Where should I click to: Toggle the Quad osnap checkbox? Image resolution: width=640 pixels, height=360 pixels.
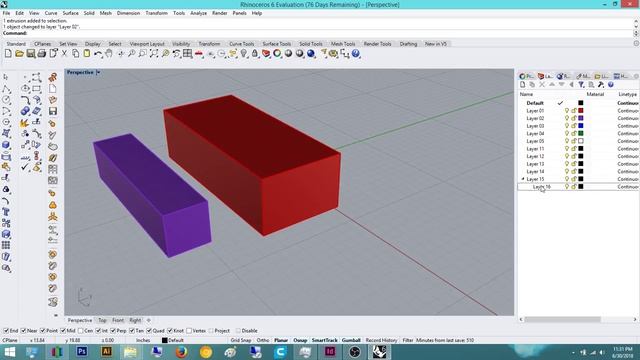click(x=149, y=331)
